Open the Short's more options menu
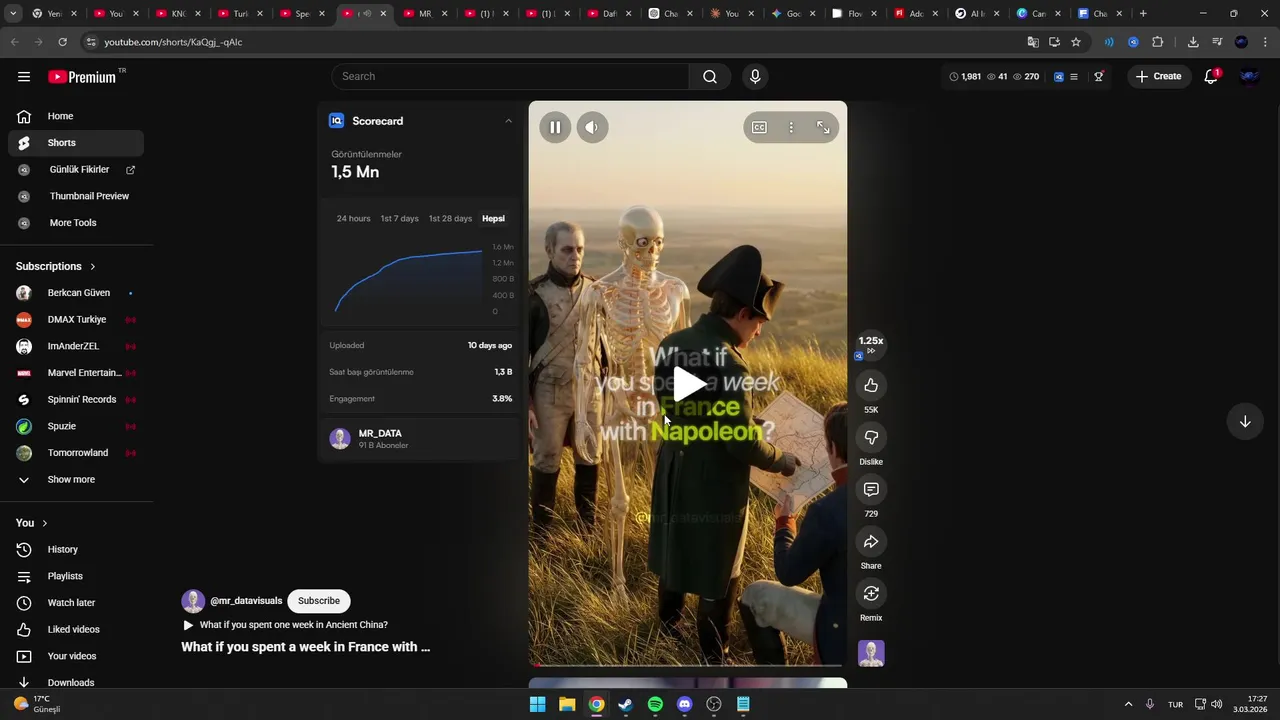Viewport: 1280px width, 720px height. click(x=791, y=127)
